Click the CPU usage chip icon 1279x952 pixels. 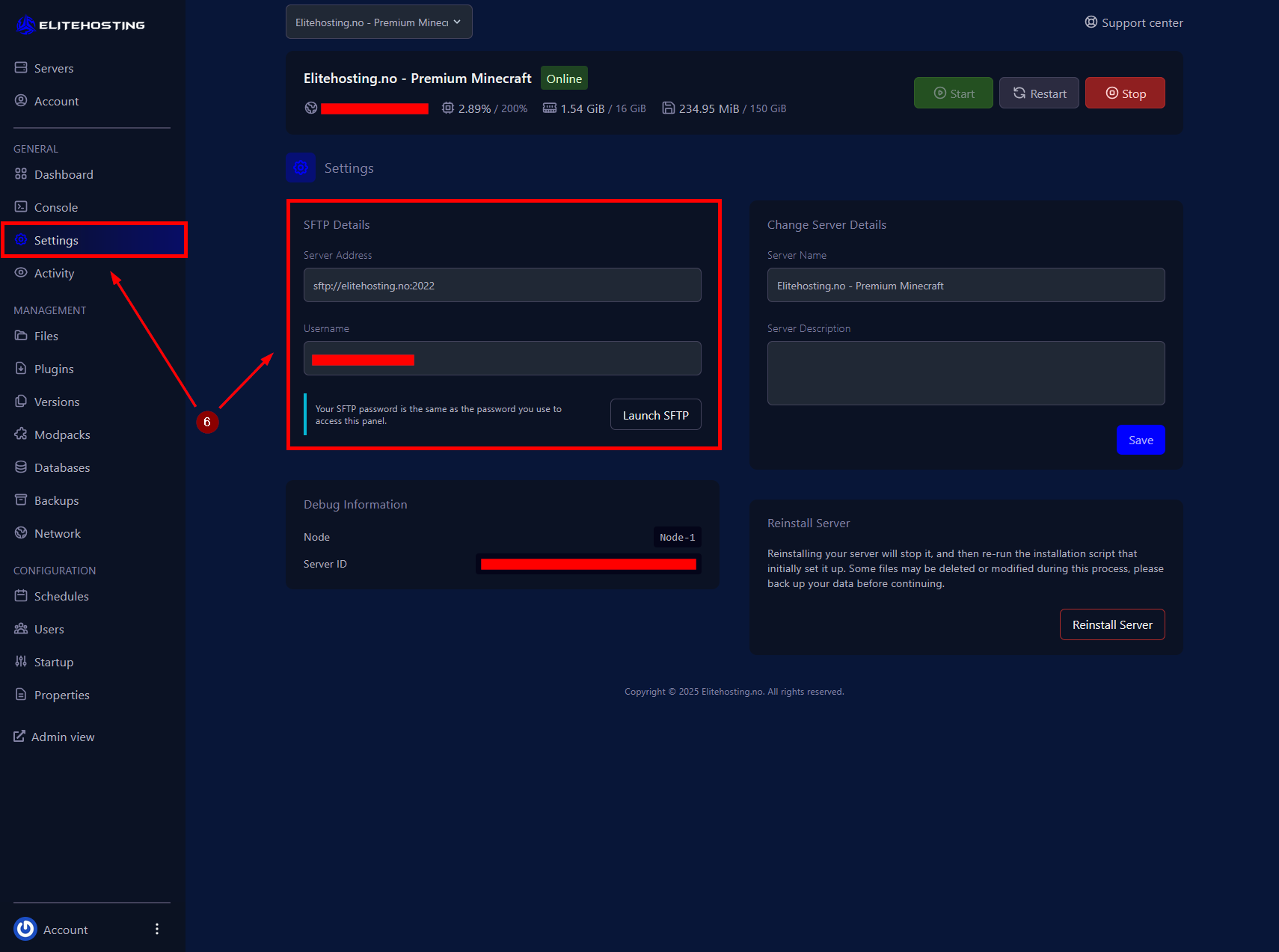(x=448, y=108)
